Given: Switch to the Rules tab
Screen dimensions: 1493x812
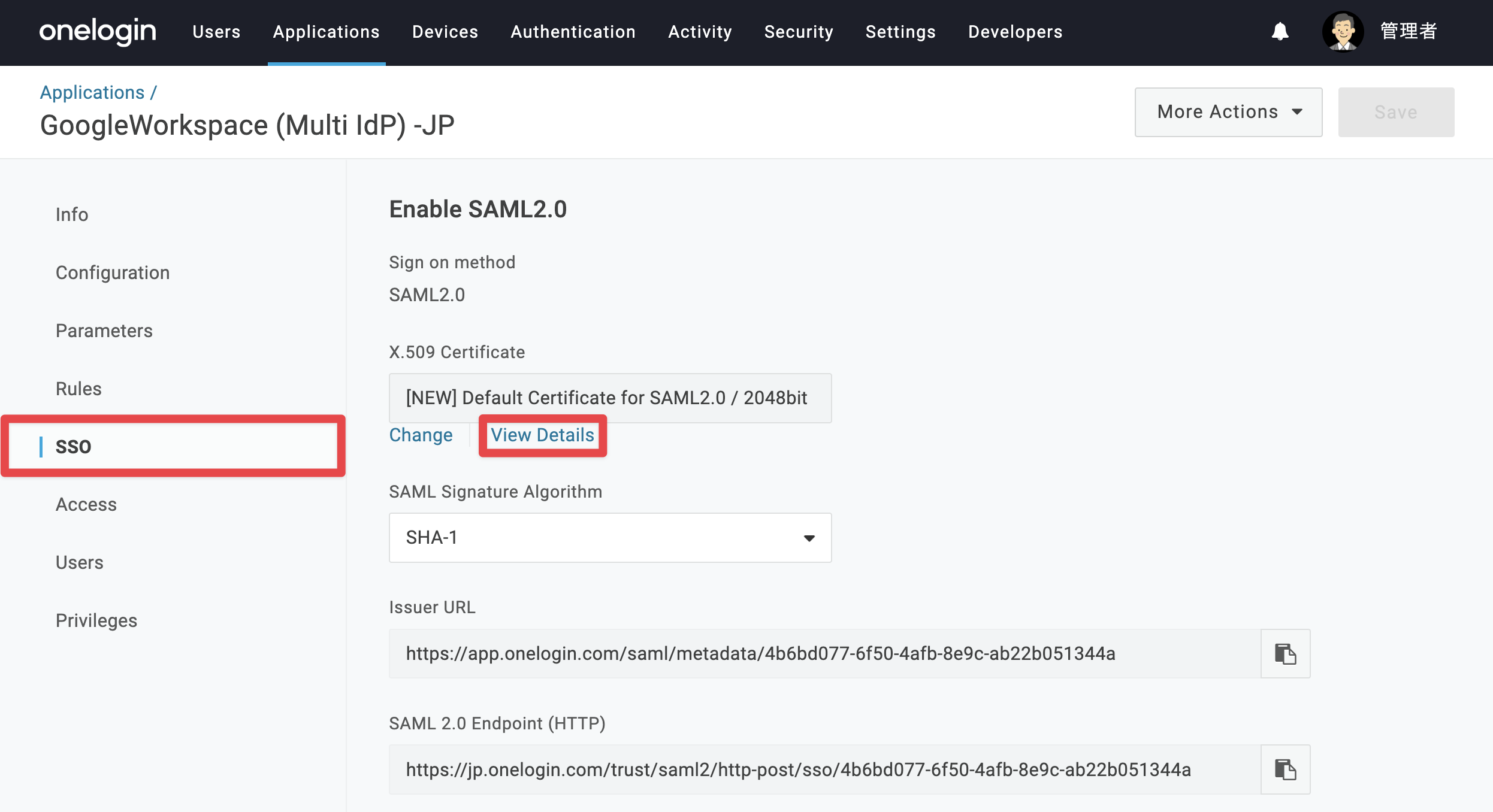Looking at the screenshot, I should (x=78, y=389).
